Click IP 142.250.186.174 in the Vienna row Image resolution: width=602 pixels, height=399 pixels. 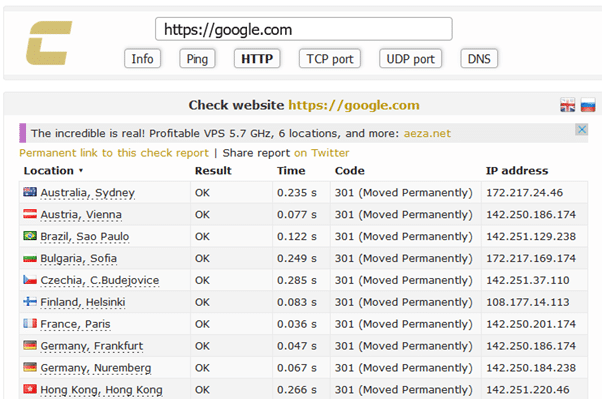tap(531, 214)
